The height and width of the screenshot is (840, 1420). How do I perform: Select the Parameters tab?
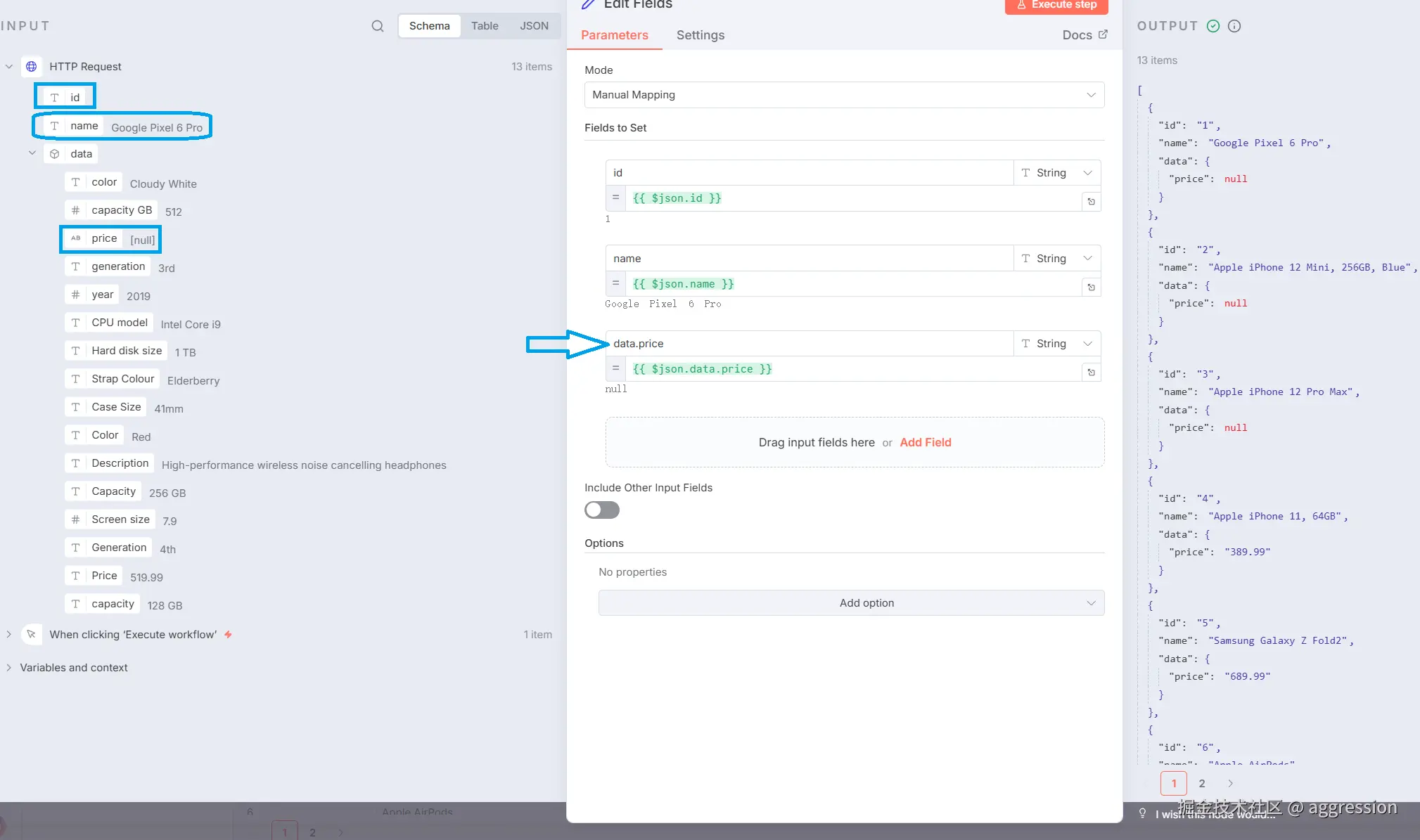(614, 35)
